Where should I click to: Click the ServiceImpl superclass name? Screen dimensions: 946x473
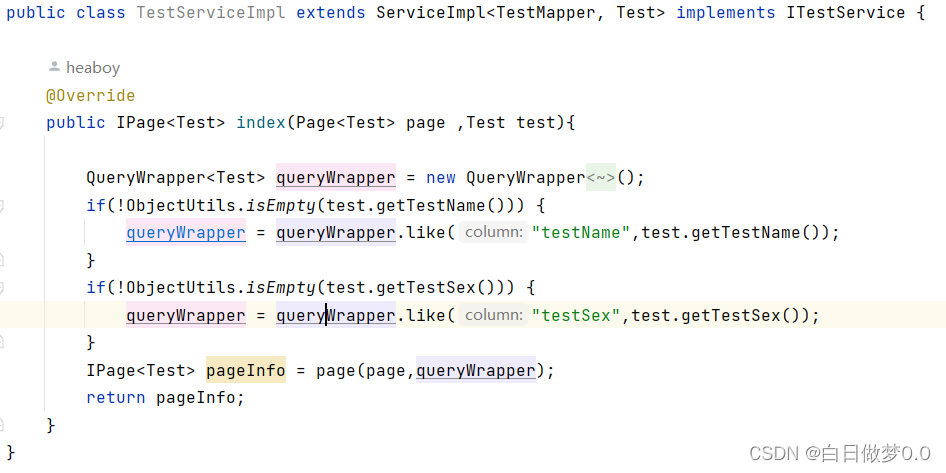coord(431,13)
